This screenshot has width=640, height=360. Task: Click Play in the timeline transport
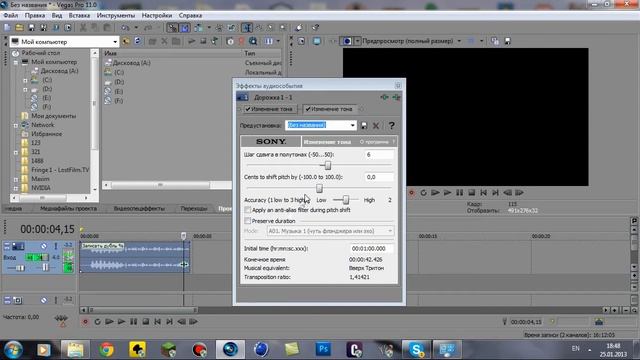pos(121,322)
